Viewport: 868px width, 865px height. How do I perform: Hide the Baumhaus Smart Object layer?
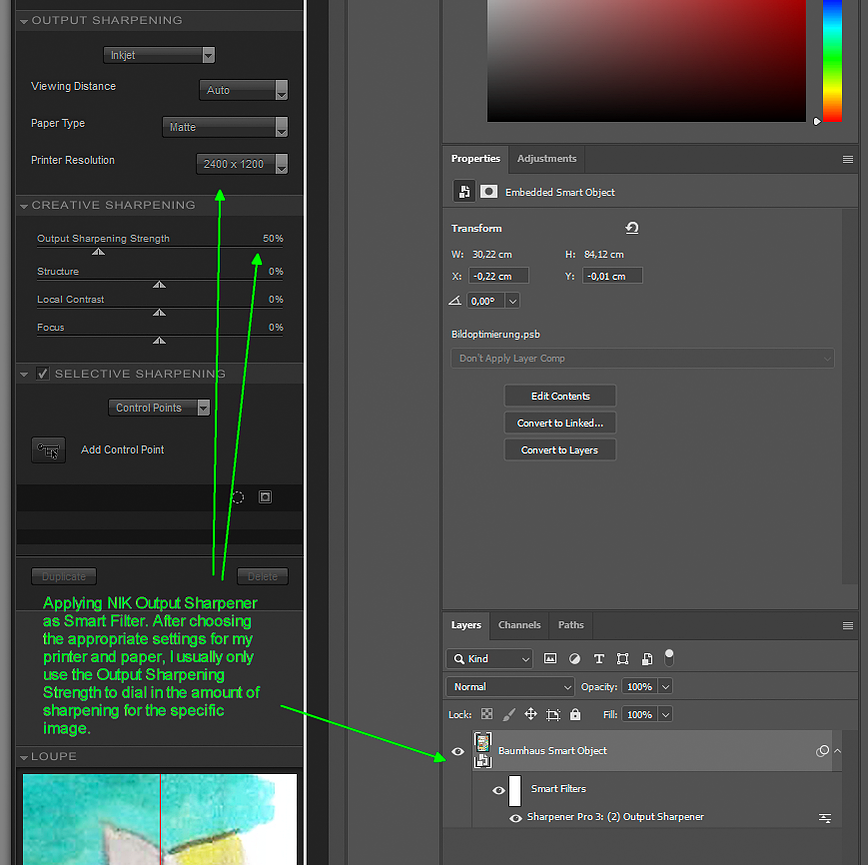coord(458,752)
